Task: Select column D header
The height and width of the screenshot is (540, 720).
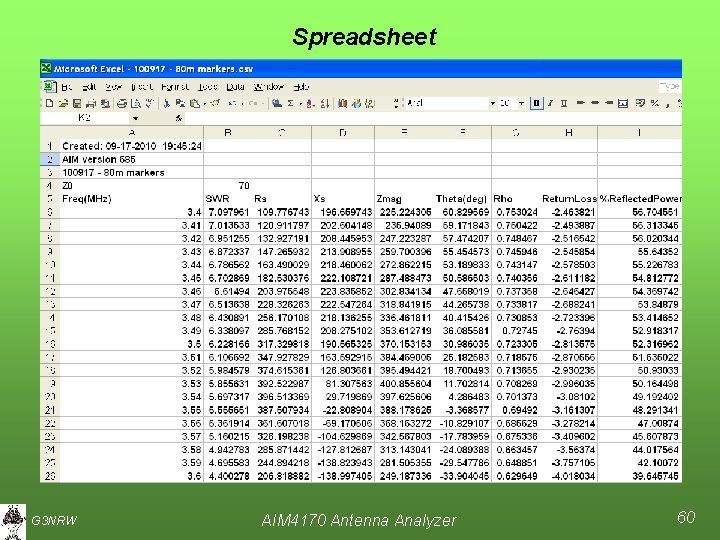Action: click(x=343, y=133)
